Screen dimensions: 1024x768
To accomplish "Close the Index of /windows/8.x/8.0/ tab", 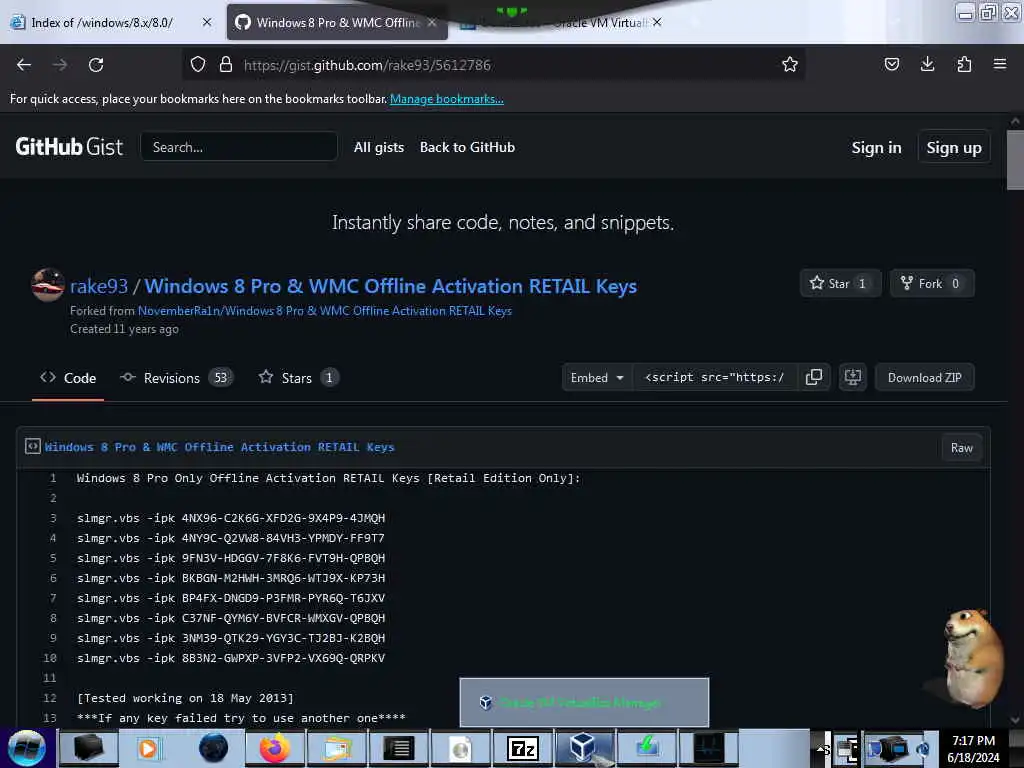I will (207, 22).
